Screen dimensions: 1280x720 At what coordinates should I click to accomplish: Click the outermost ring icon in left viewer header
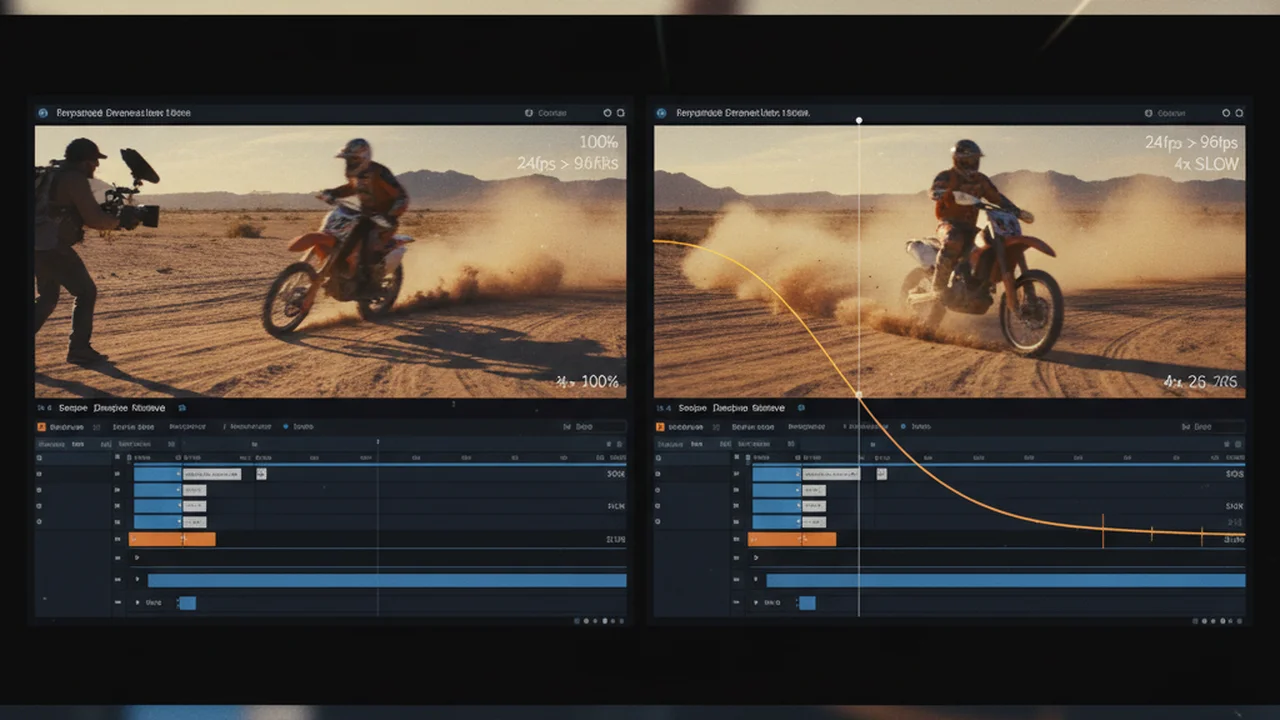[x=621, y=113]
